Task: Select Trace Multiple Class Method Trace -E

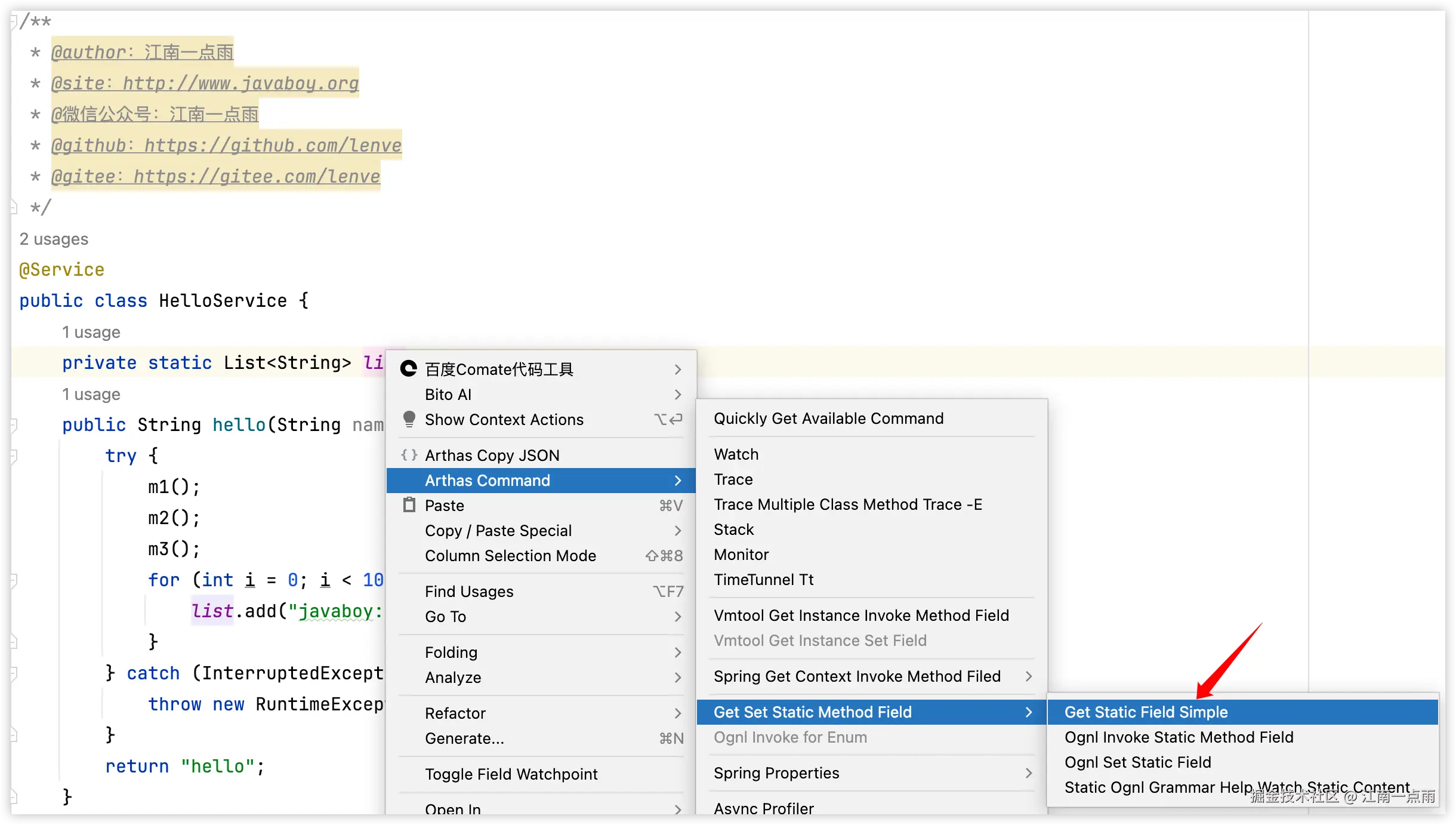Action: coord(847,504)
